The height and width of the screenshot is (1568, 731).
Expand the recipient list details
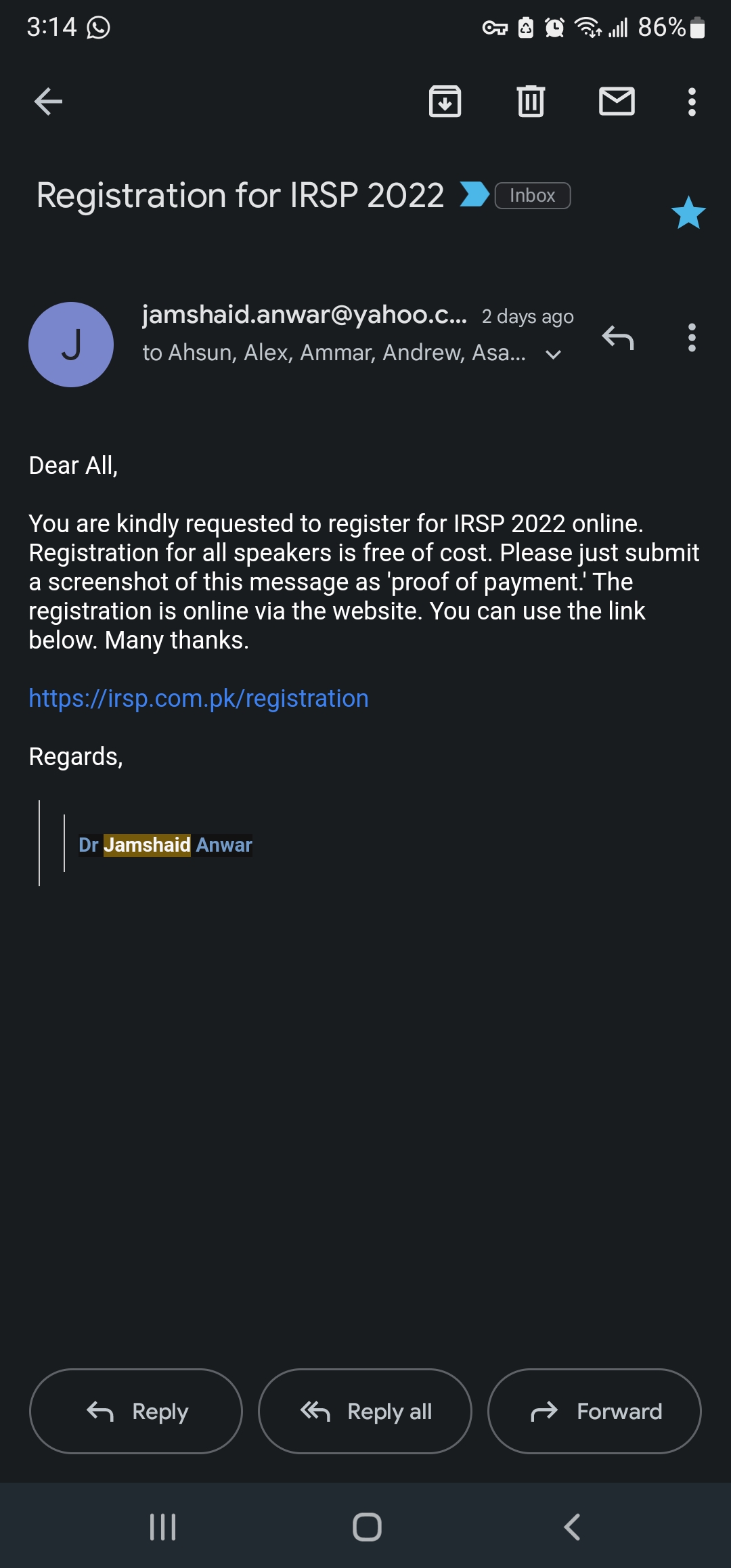pos(553,354)
